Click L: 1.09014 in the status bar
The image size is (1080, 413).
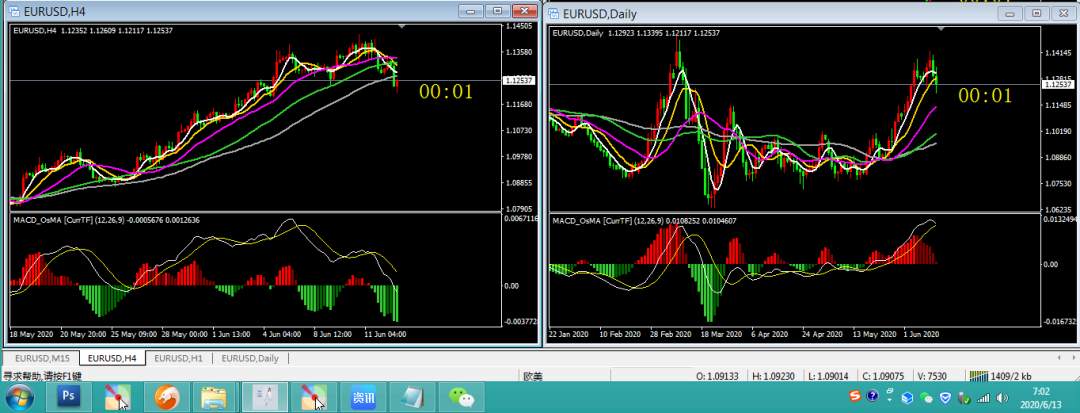828,377
